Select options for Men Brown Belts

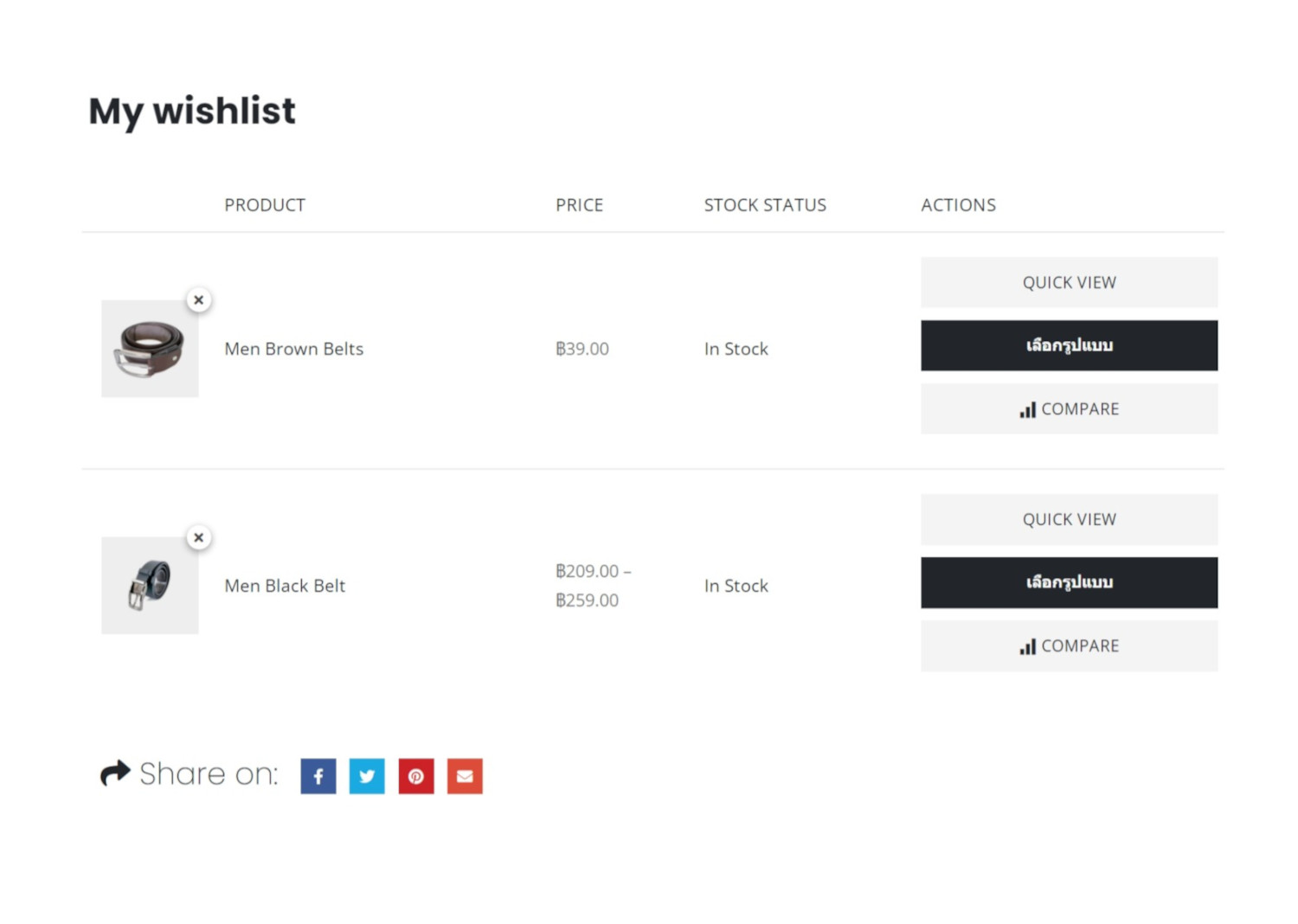1069,345
